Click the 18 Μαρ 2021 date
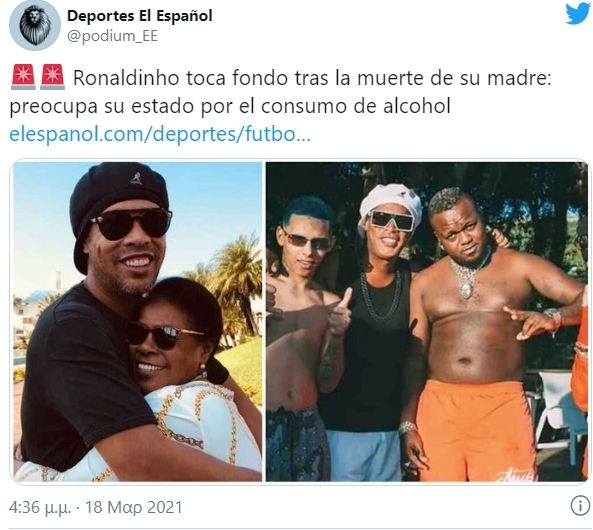The height and width of the screenshot is (530, 593). coord(134,507)
